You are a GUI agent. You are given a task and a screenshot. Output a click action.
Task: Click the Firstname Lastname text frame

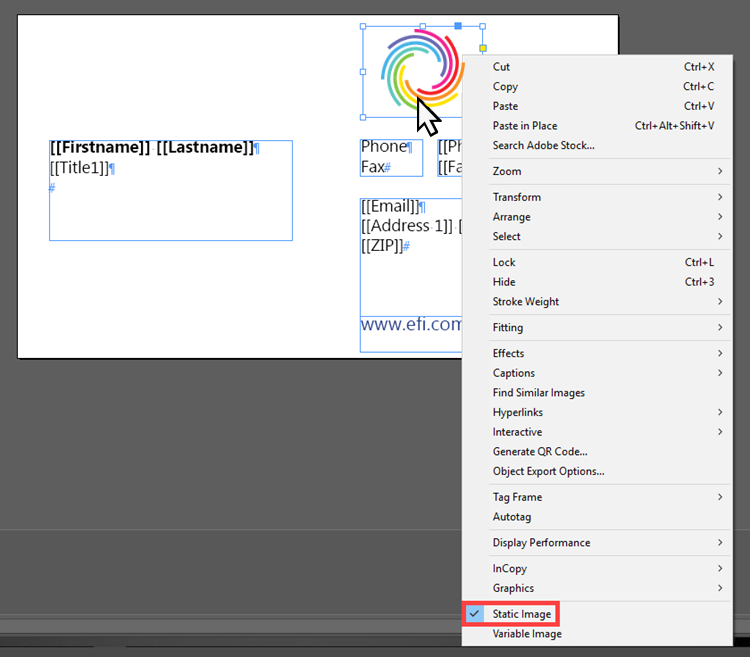(170, 190)
